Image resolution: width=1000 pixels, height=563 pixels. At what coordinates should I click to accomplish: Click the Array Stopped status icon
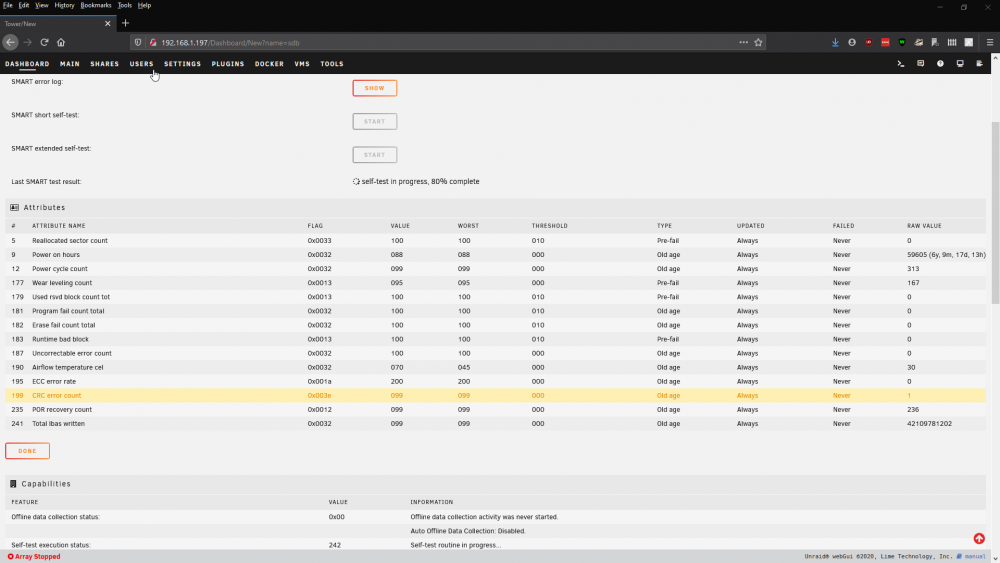click(10, 557)
